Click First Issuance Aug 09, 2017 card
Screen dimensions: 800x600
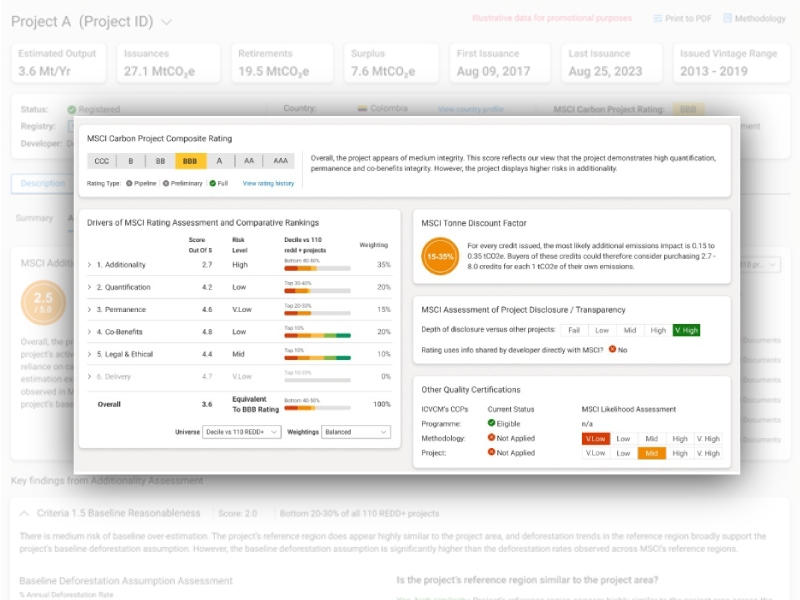500,63
